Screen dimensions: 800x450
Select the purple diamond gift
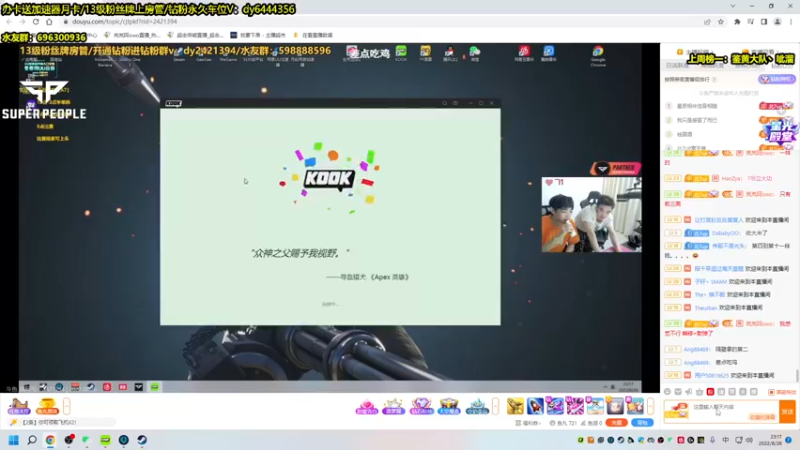[x=421, y=407]
